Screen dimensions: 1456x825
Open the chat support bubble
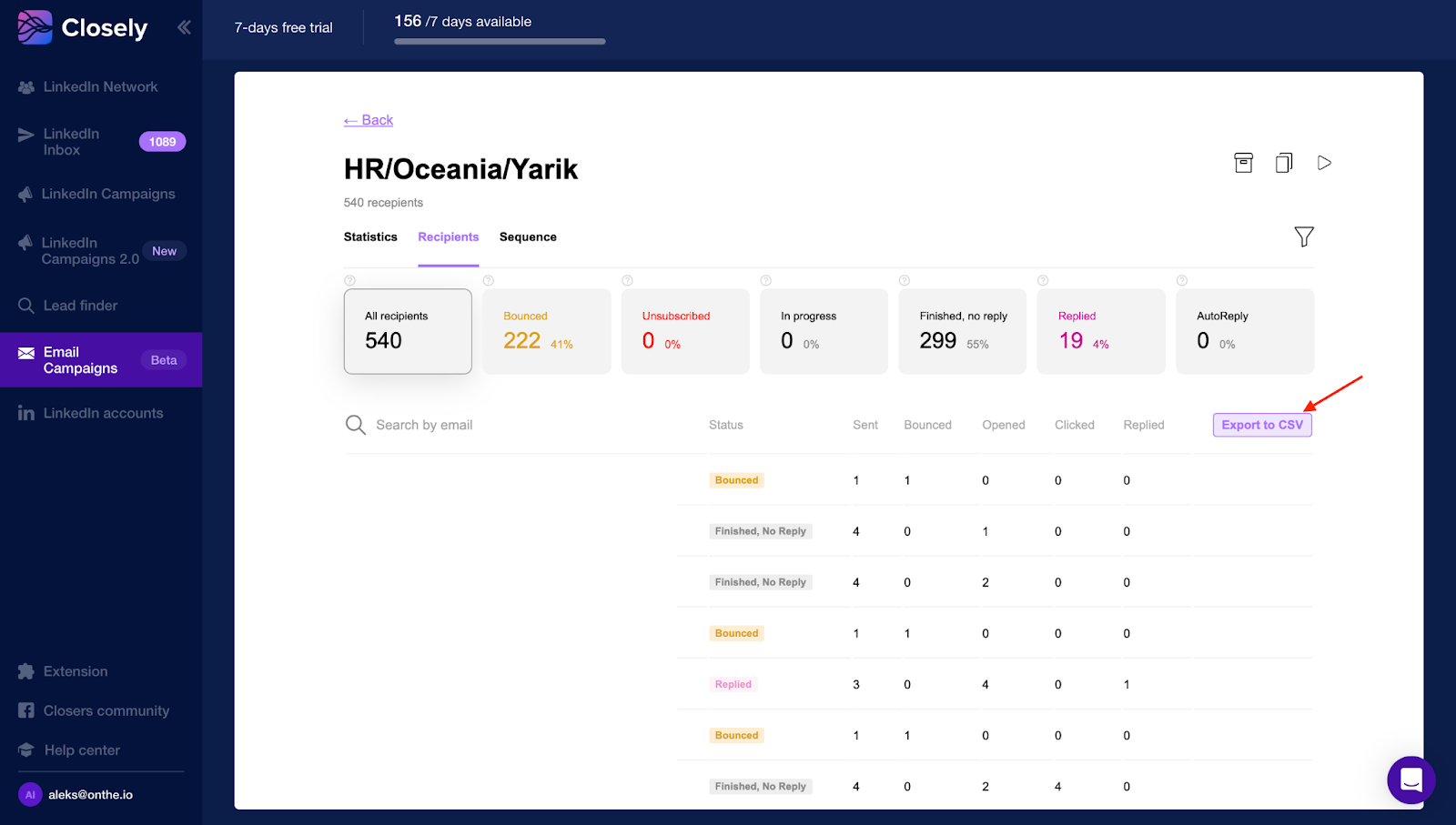[1410, 780]
